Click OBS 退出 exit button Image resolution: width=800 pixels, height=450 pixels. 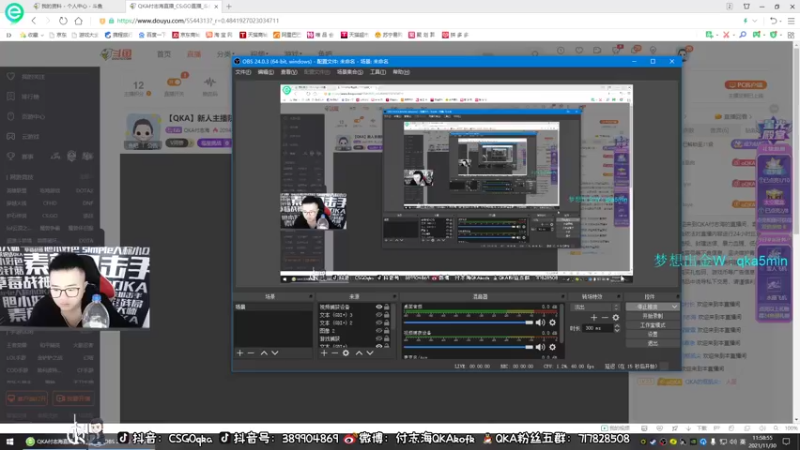tap(653, 343)
